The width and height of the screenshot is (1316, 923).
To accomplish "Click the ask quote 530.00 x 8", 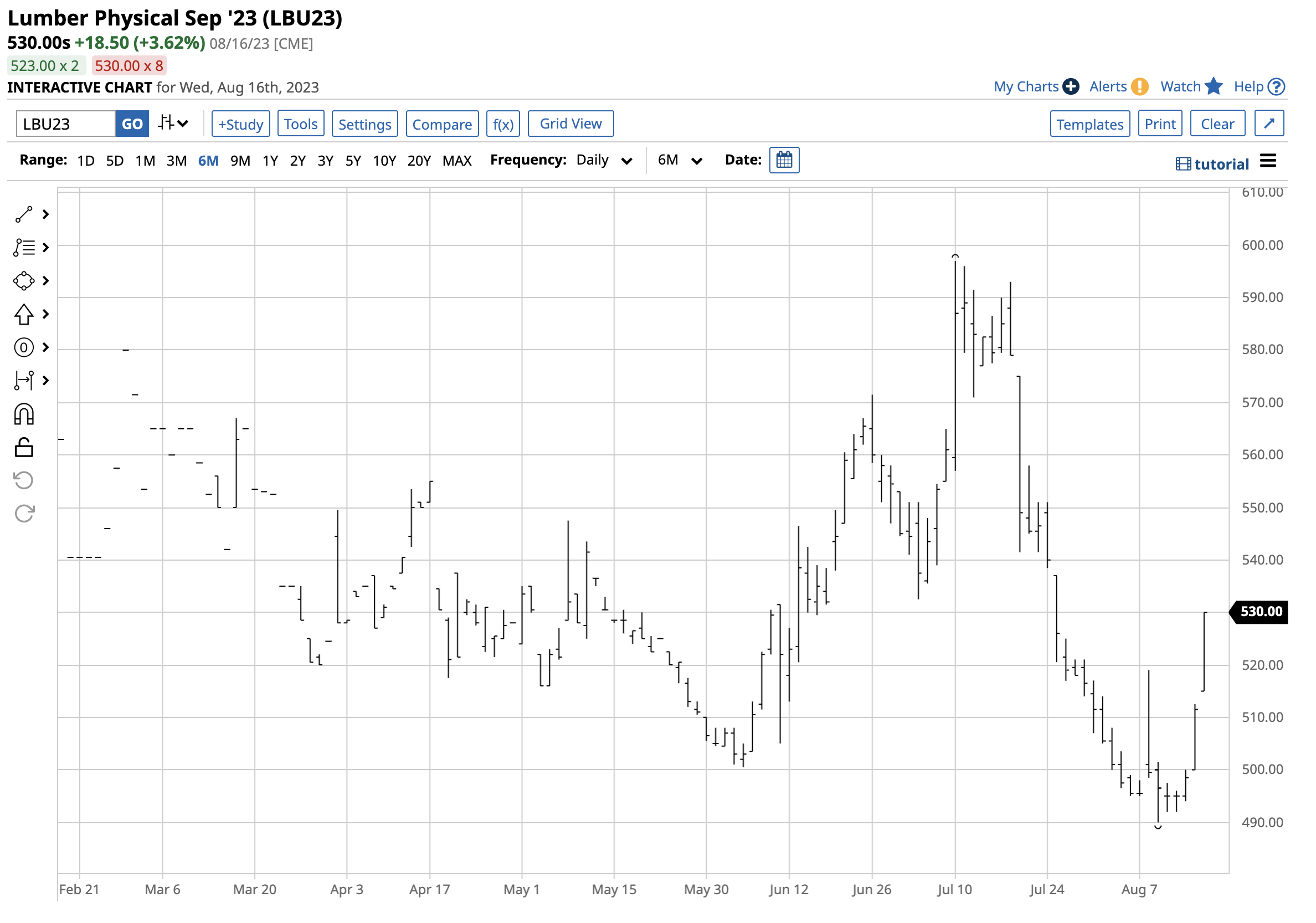I will (128, 66).
